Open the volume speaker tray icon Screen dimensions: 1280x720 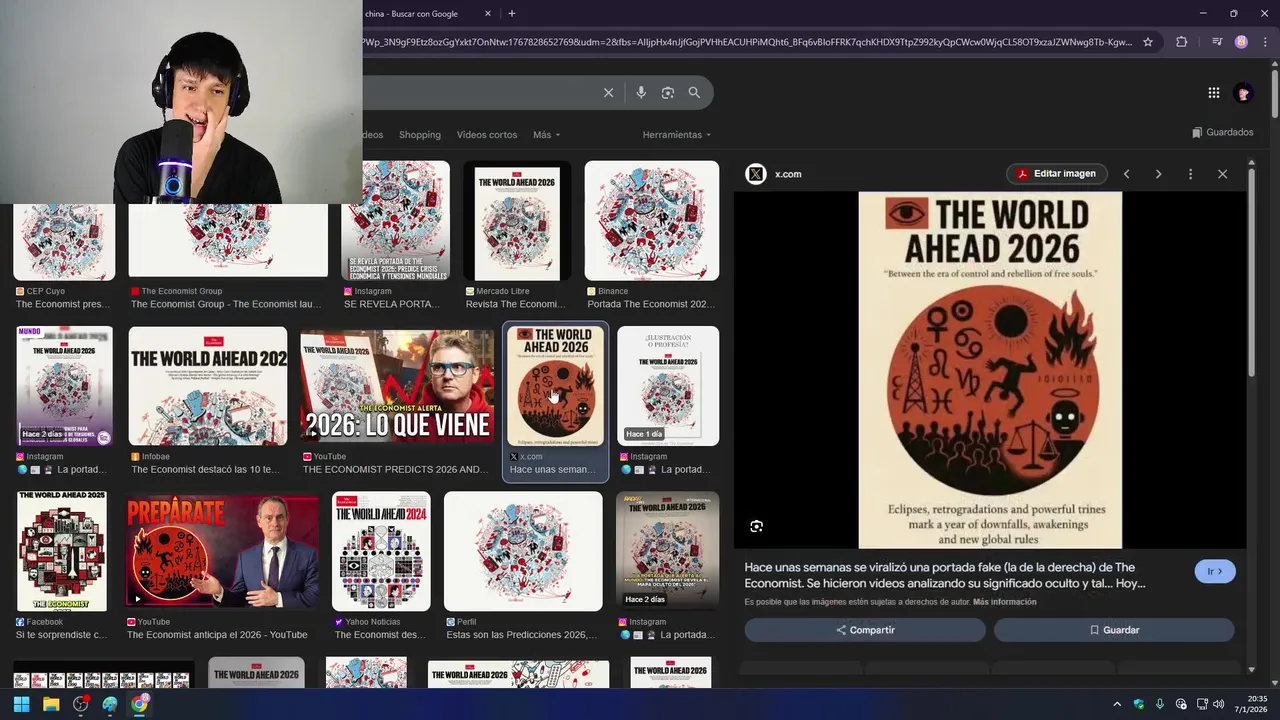click(1218, 704)
